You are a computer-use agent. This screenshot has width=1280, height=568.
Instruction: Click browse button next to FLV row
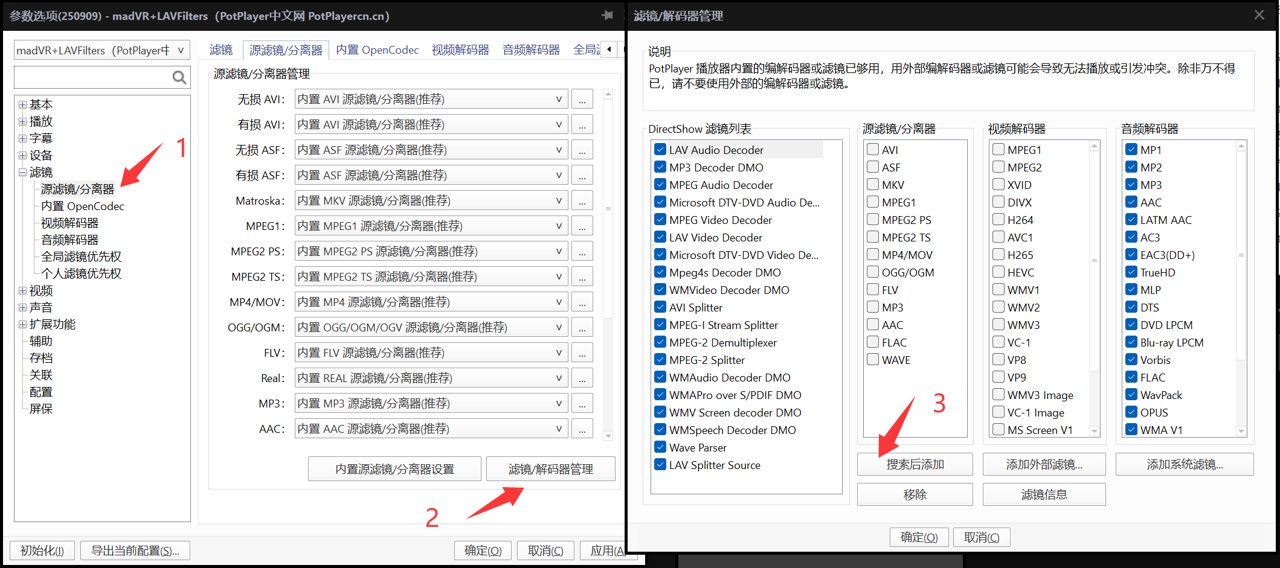click(582, 353)
